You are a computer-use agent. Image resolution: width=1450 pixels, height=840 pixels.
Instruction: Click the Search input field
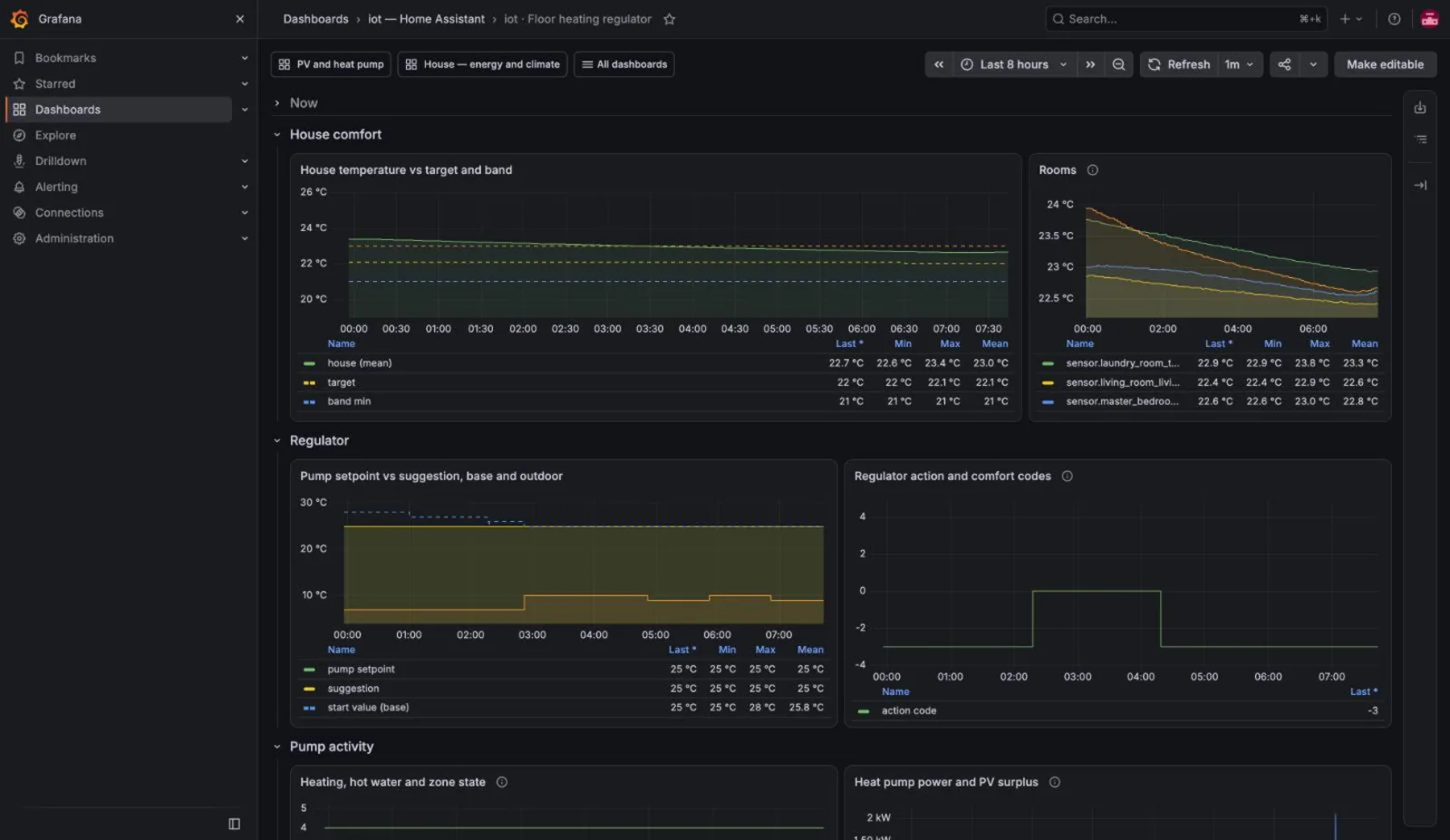(1188, 19)
